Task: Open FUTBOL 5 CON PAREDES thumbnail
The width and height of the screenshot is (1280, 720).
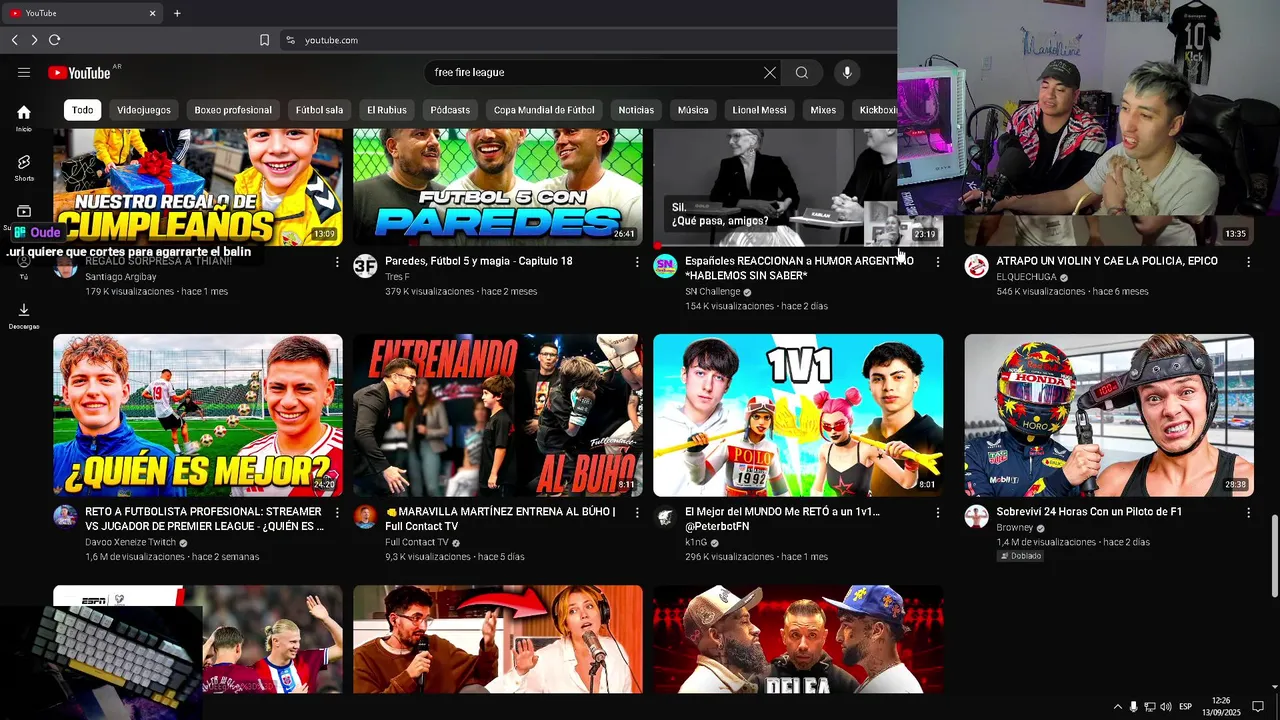Action: (498, 187)
